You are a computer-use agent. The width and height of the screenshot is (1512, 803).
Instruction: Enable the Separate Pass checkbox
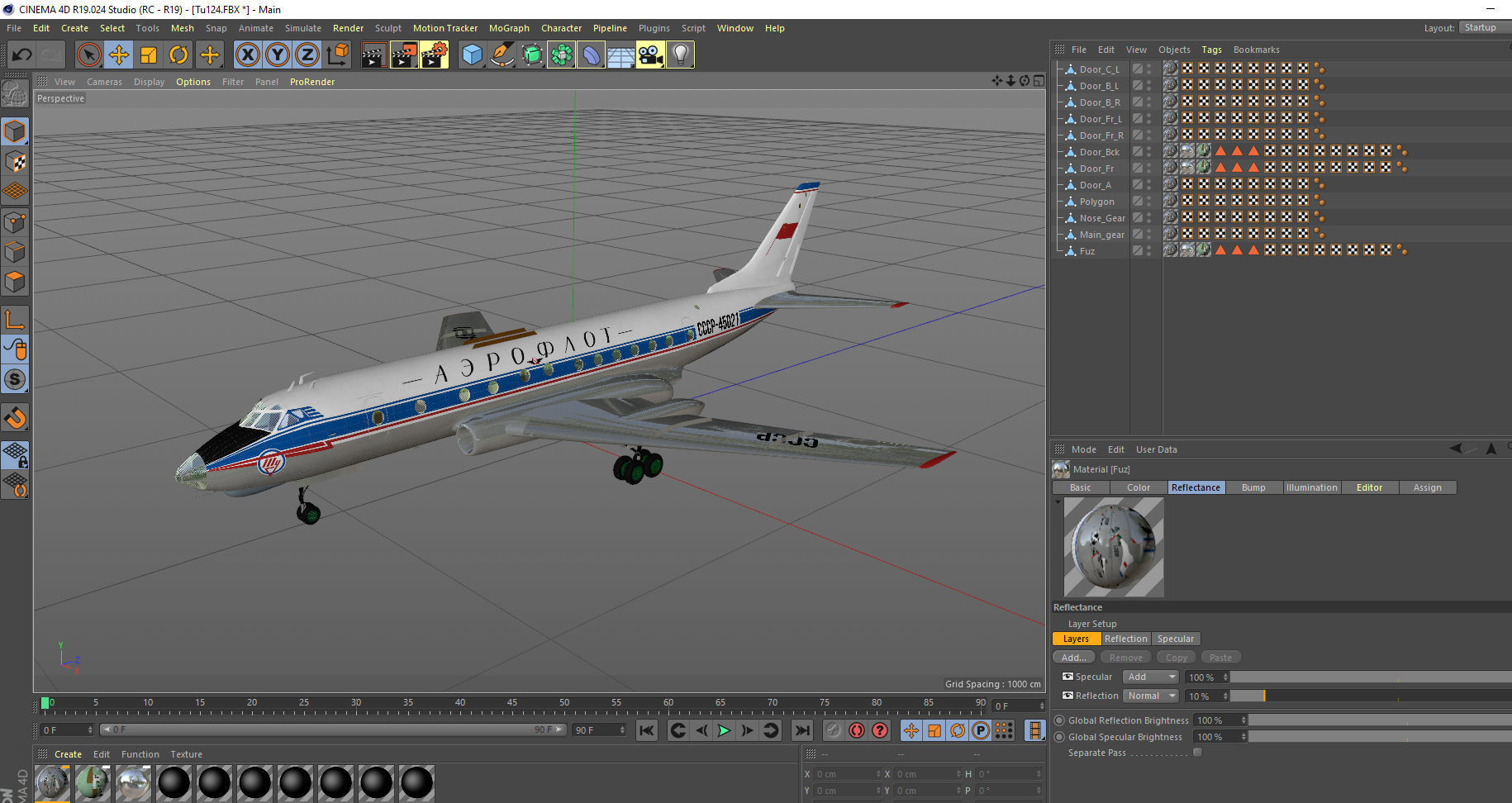click(1197, 753)
